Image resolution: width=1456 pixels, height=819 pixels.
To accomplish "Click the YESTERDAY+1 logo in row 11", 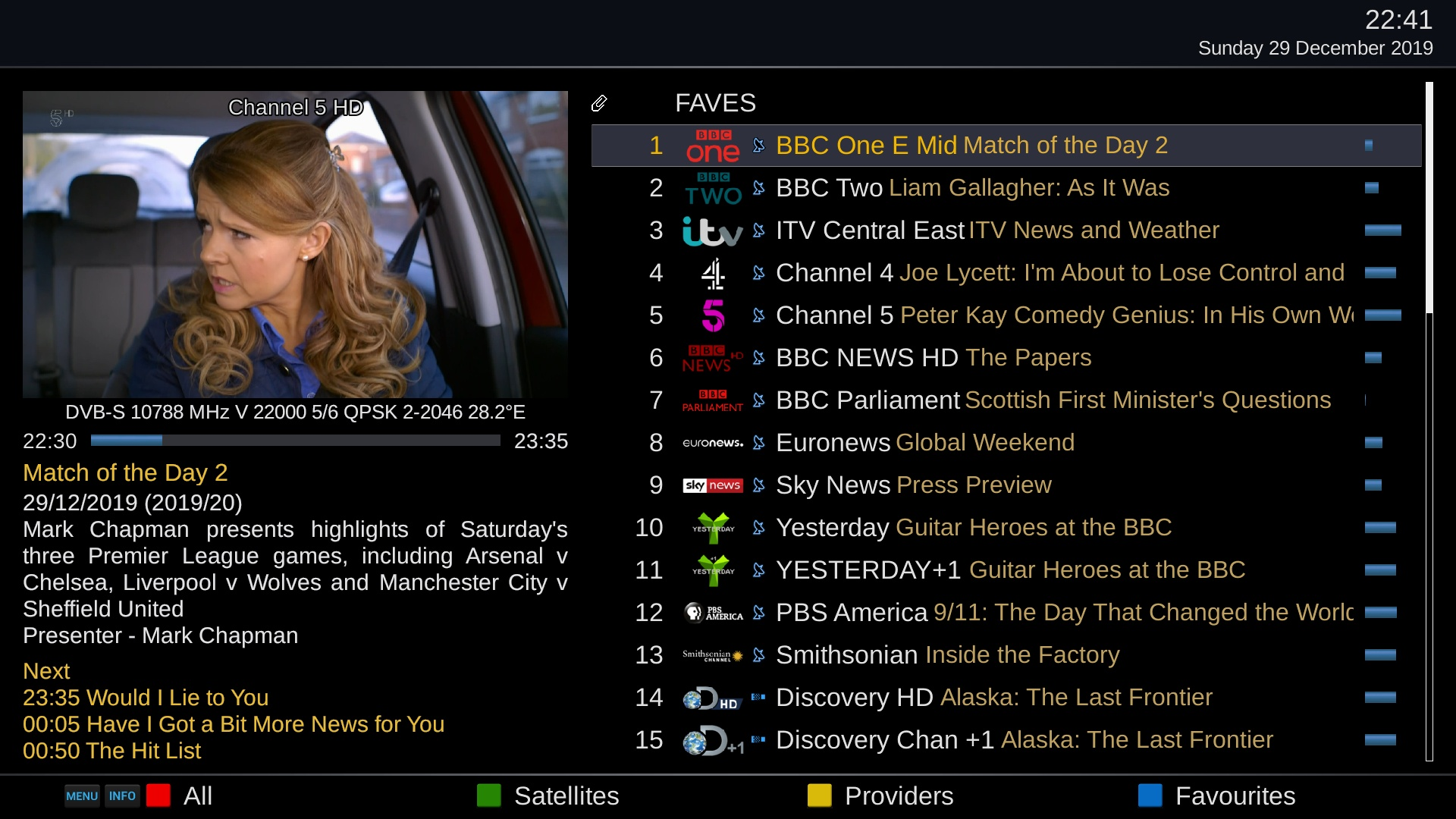I will click(x=713, y=570).
